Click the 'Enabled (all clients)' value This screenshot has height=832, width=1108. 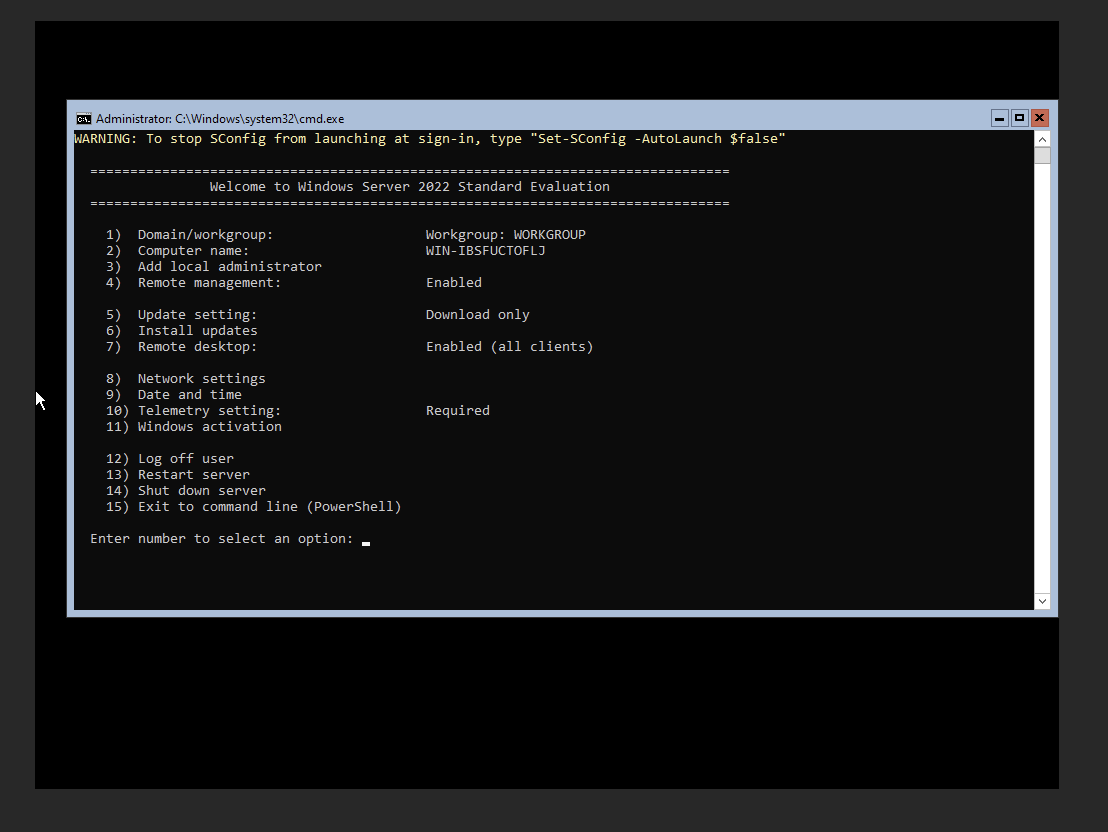point(509,347)
